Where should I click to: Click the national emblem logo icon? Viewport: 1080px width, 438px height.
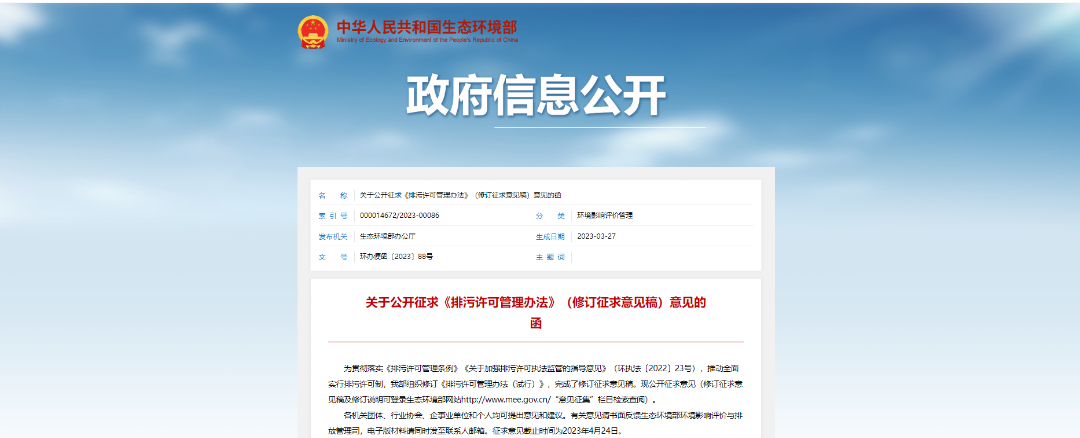tap(312, 31)
